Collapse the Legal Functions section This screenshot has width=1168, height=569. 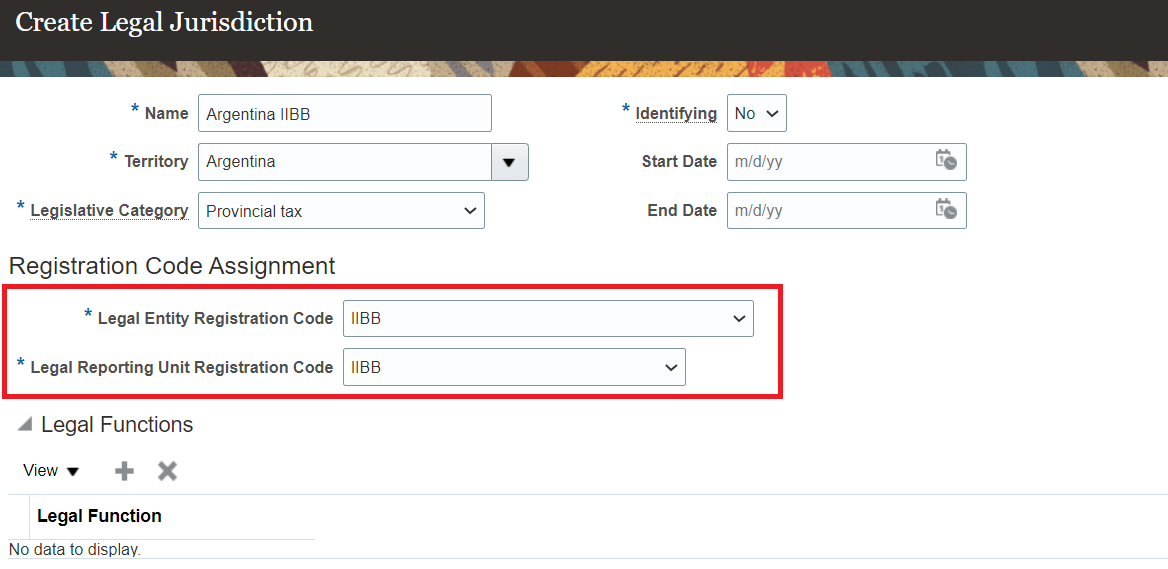pos(25,425)
